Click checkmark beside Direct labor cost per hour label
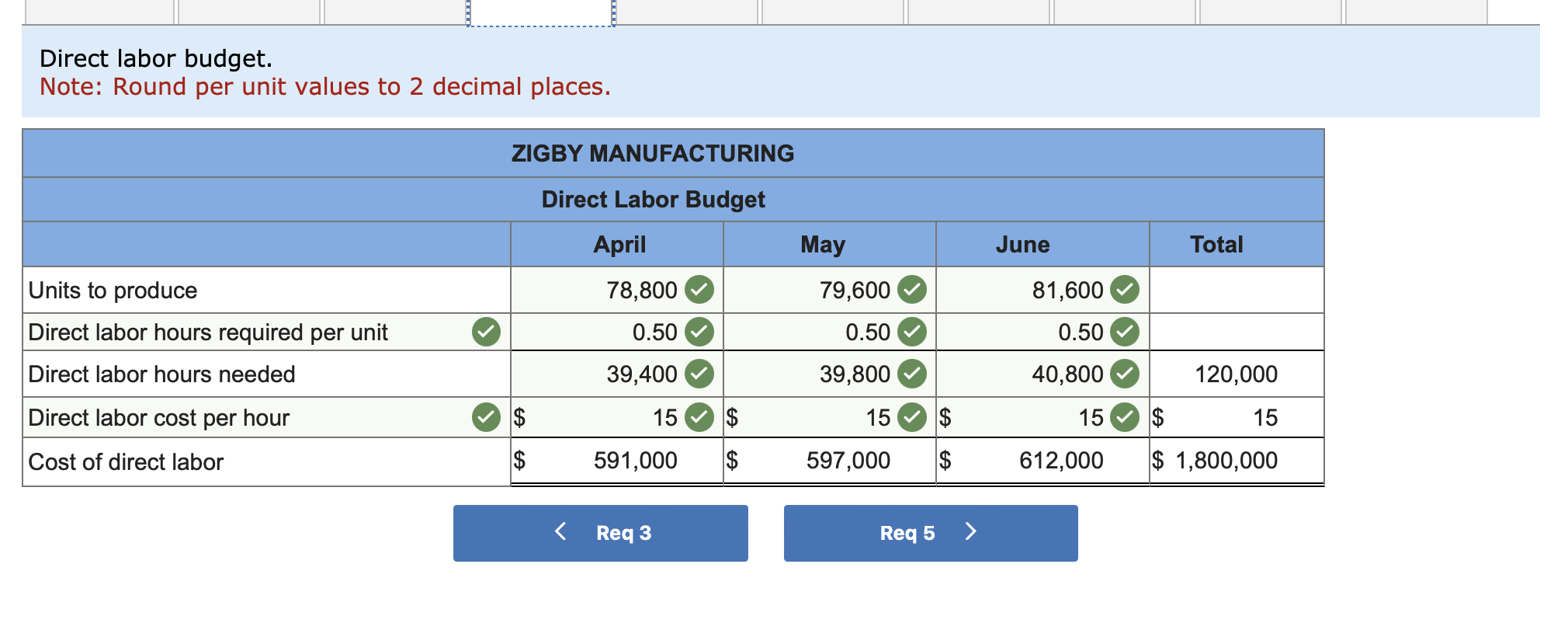The width and height of the screenshot is (1568, 637). (486, 417)
